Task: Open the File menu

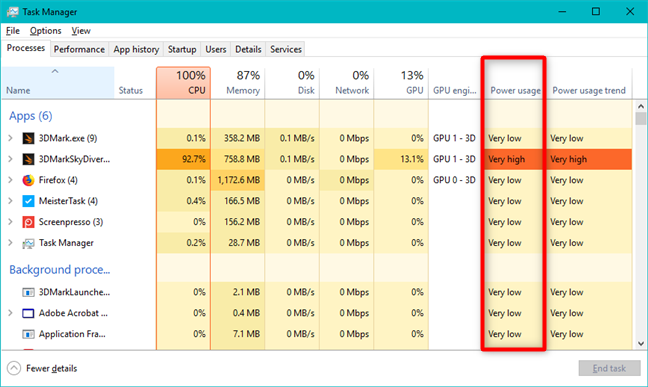Action: coord(13,31)
